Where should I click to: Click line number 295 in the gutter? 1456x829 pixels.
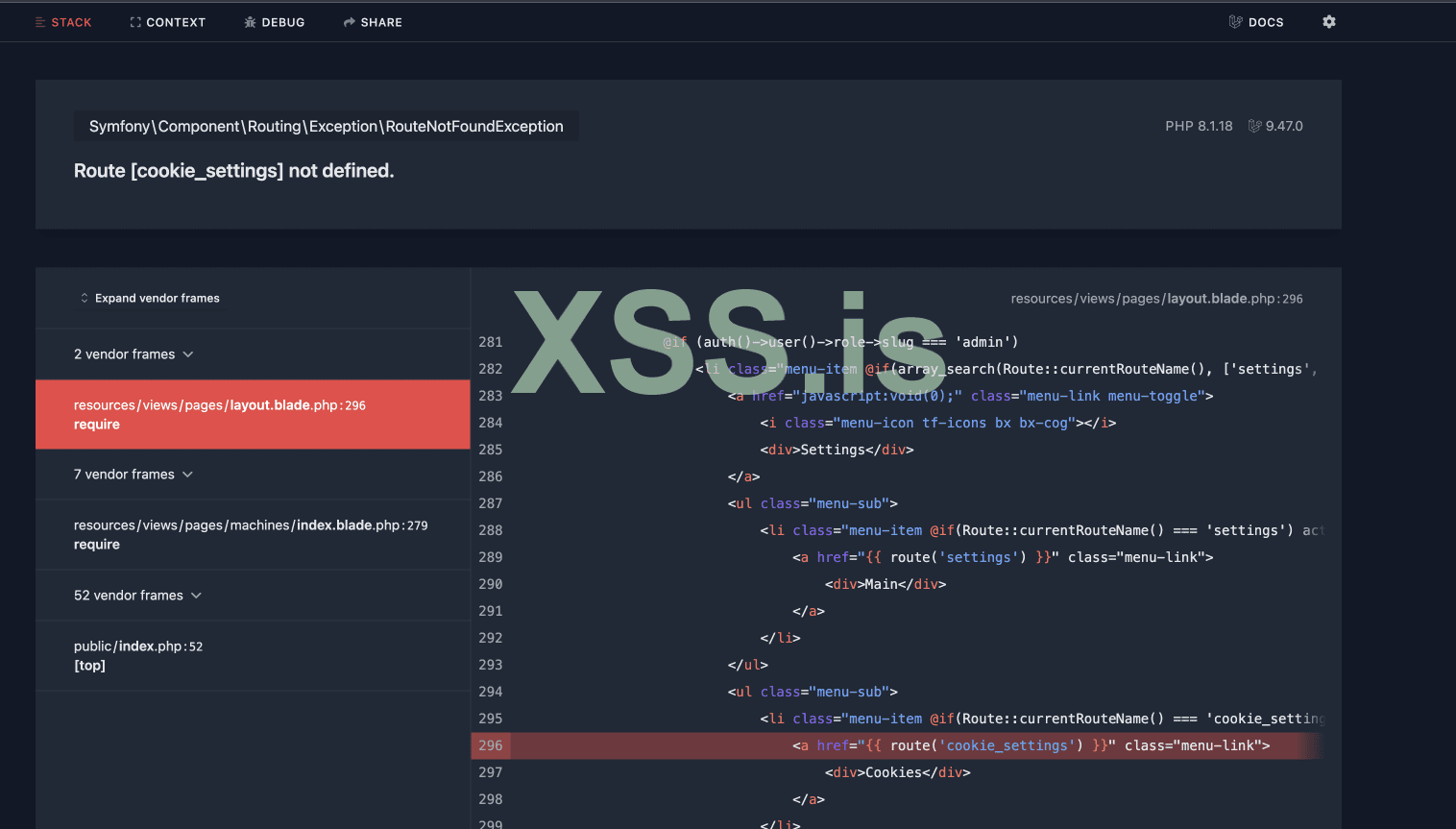point(491,719)
